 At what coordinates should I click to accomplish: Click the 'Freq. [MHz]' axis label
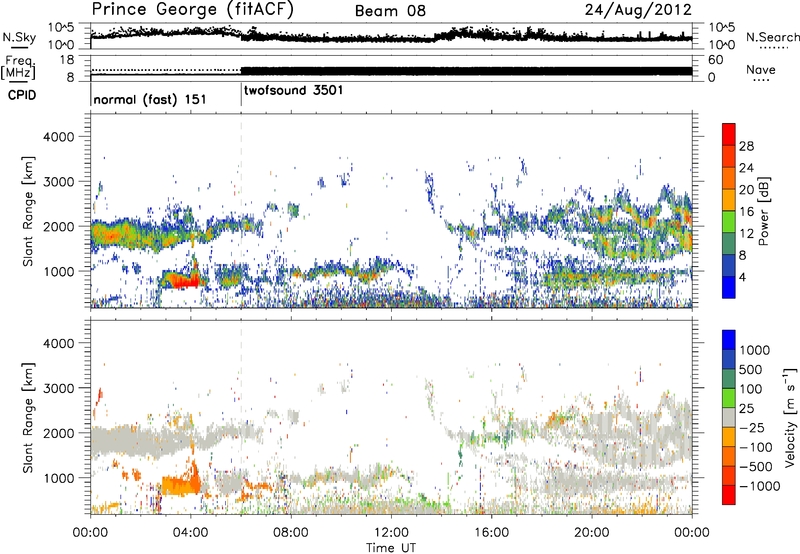tap(18, 68)
